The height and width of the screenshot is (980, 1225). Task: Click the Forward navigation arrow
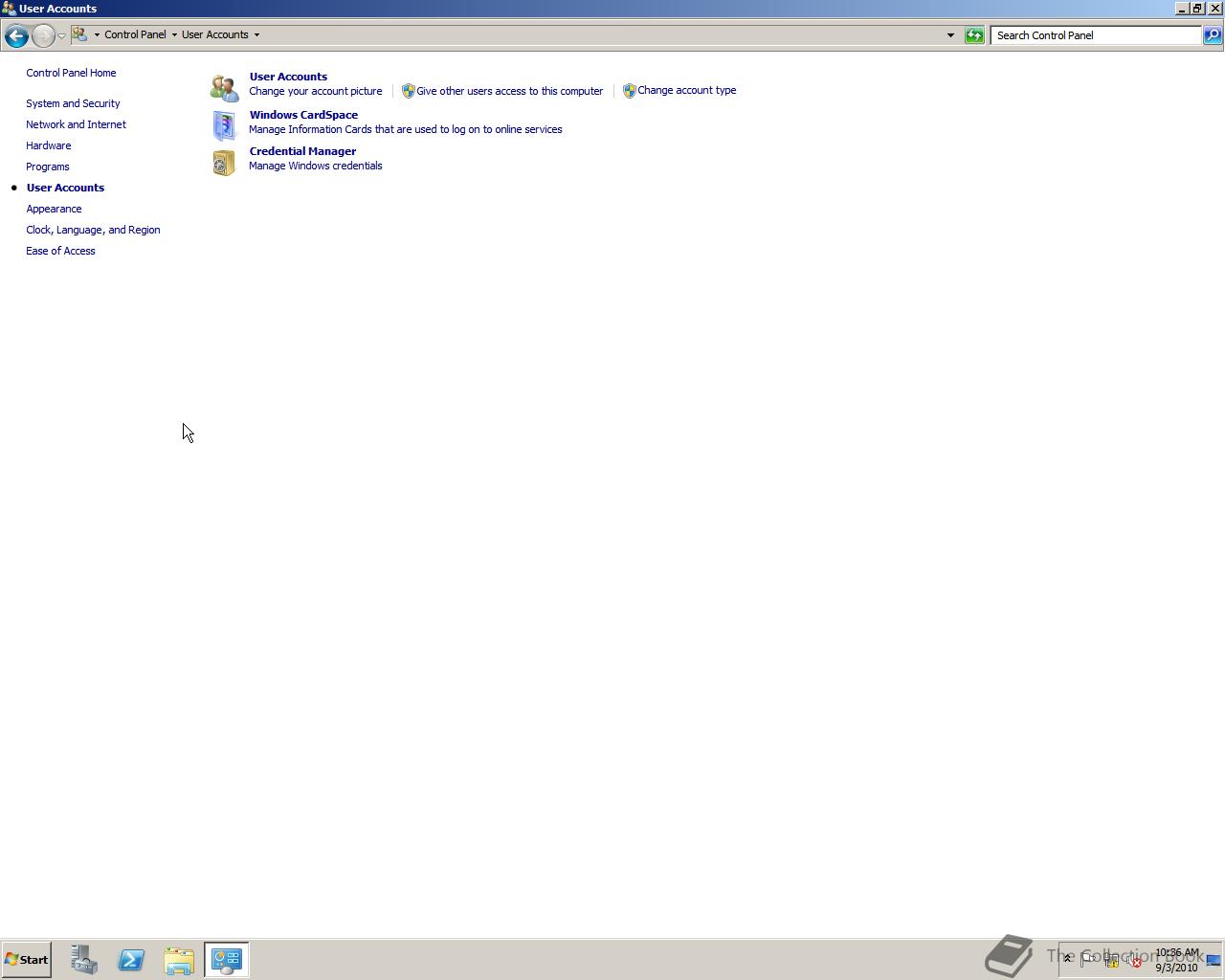click(x=42, y=35)
